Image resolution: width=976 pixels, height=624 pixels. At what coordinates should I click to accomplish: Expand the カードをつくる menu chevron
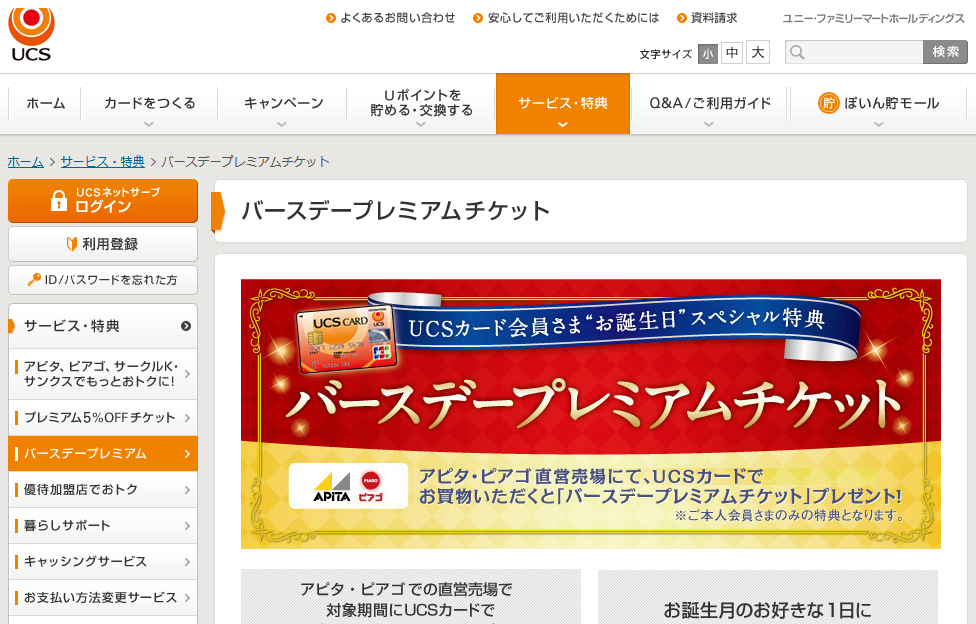point(149,125)
